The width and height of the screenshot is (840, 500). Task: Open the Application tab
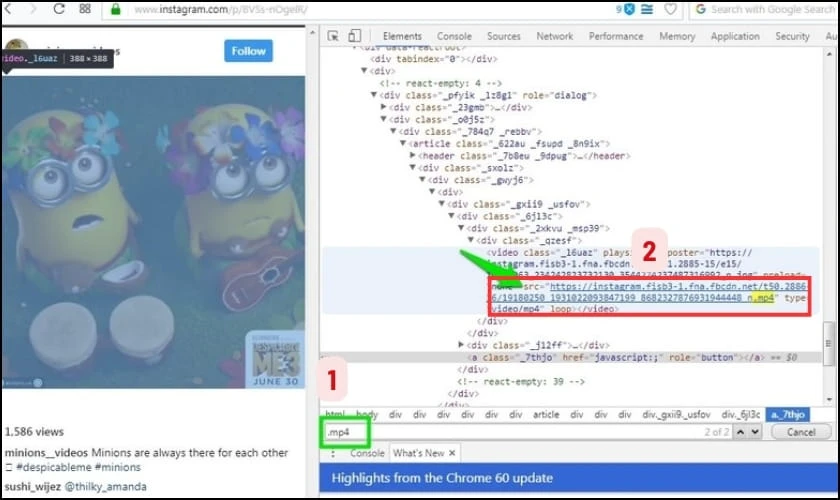click(x=735, y=36)
